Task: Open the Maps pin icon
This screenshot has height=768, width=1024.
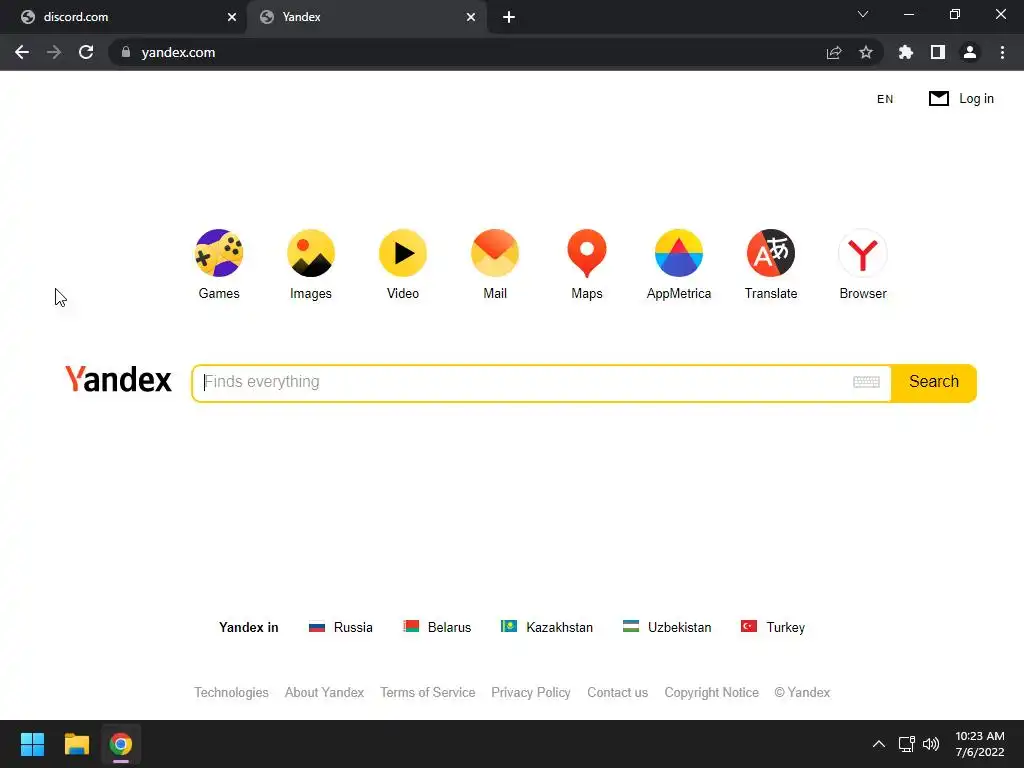Action: pyautogui.click(x=587, y=253)
